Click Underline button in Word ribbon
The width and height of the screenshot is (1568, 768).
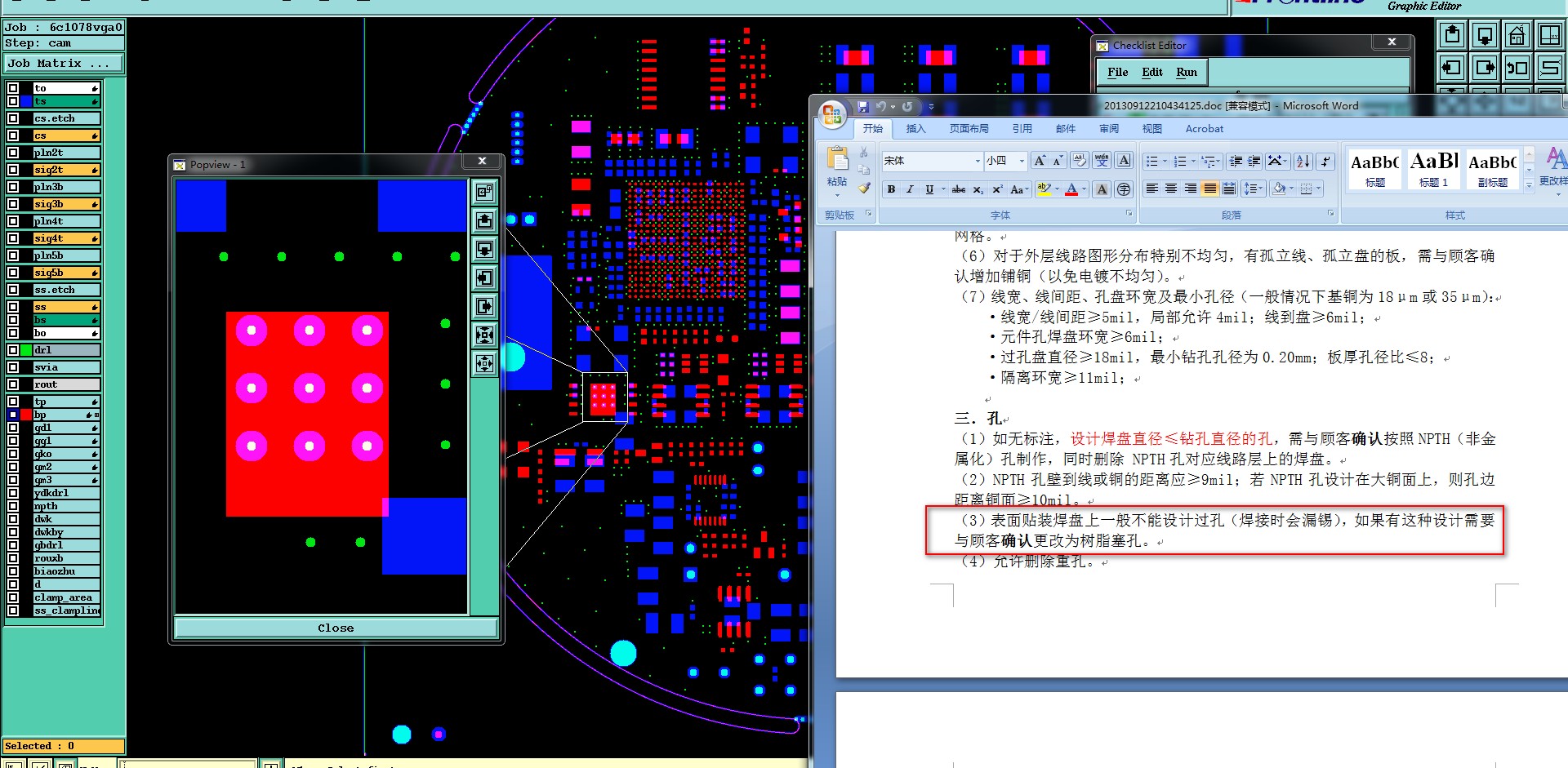[929, 189]
